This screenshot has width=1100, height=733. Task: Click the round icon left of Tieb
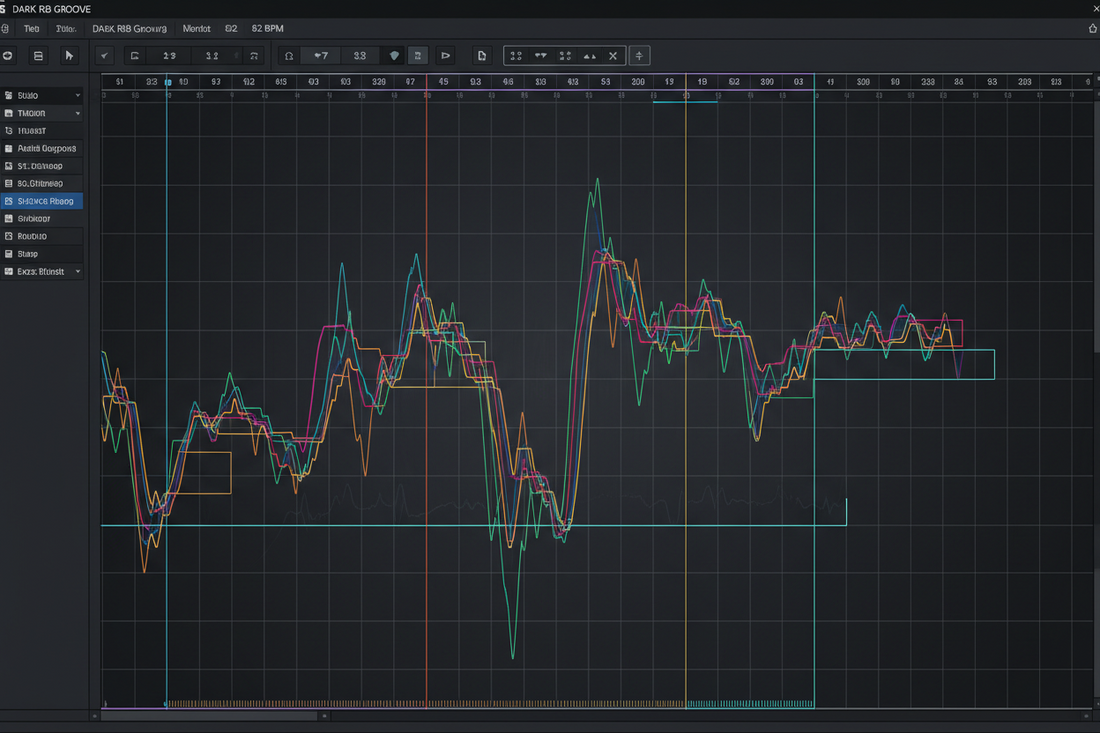5,29
